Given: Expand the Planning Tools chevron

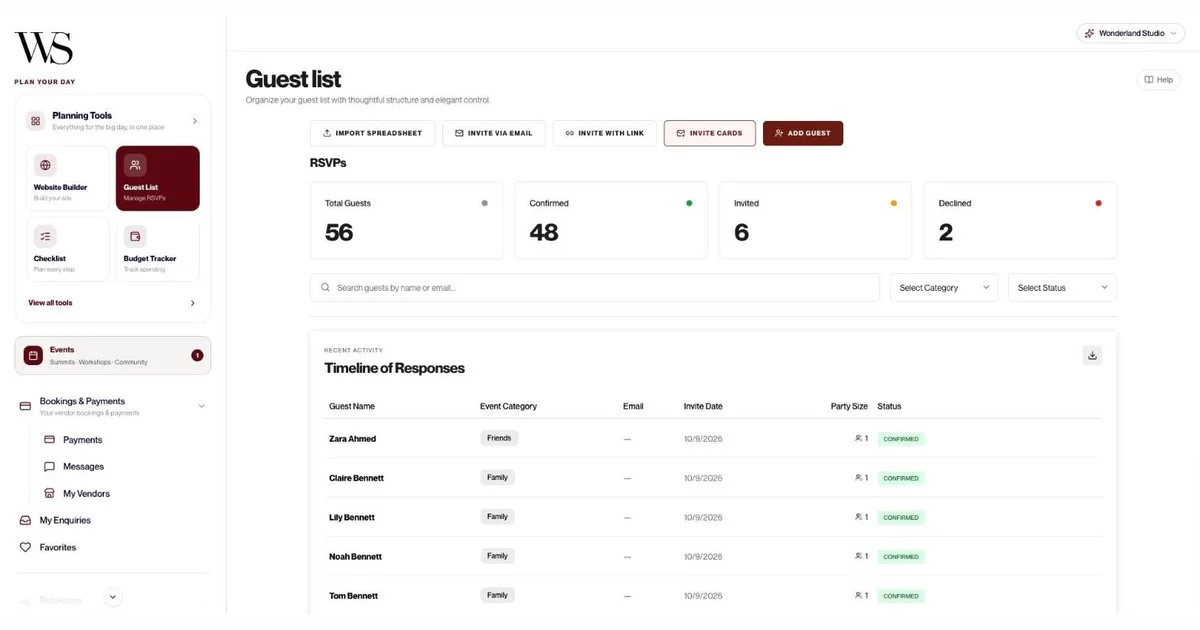Looking at the screenshot, I should click(x=194, y=121).
